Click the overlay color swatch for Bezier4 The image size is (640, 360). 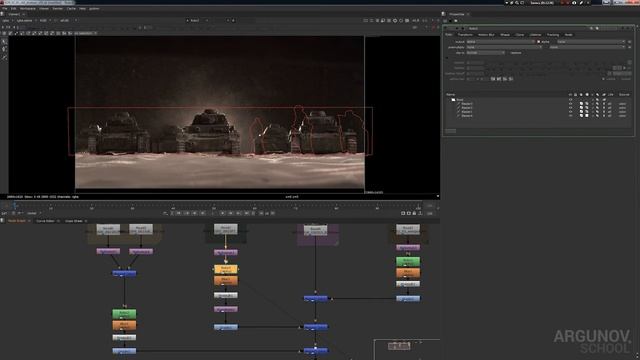coord(581,116)
